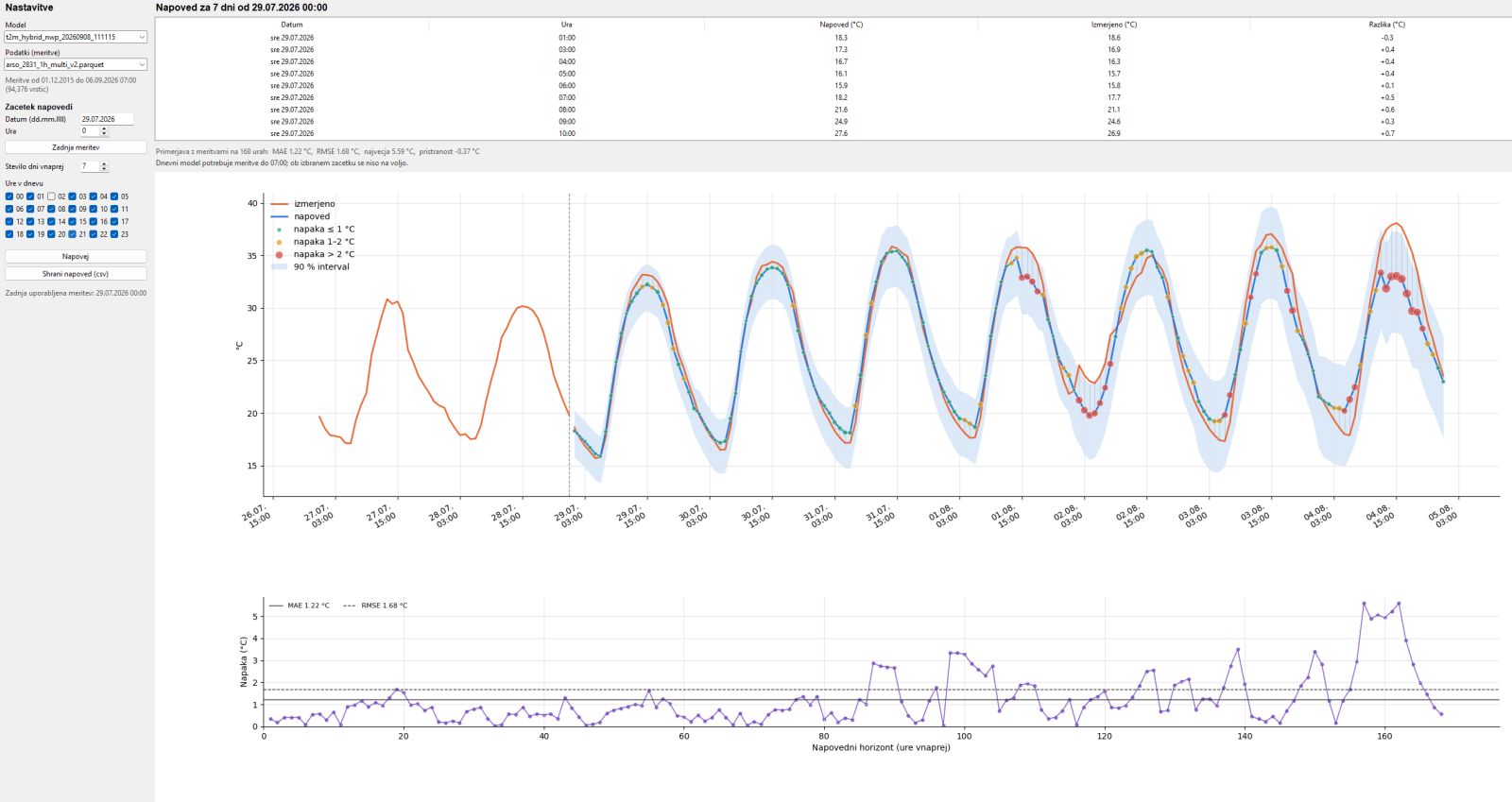Viewport: 1512px width, 802px height.
Task: Increase the Ura start hour with up arrow
Action: tap(104, 129)
